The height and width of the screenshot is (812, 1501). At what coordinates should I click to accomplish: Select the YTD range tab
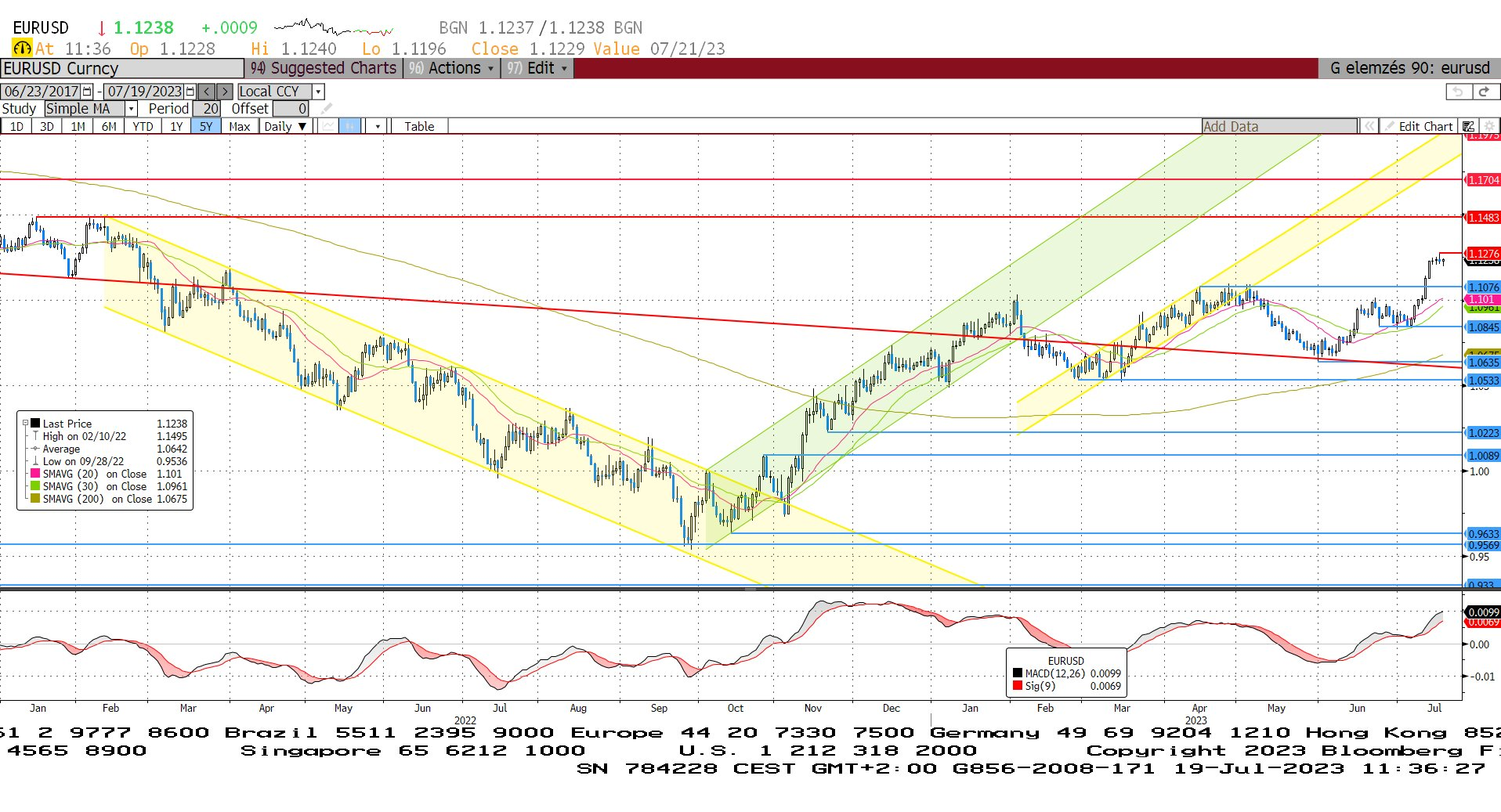[x=143, y=126]
